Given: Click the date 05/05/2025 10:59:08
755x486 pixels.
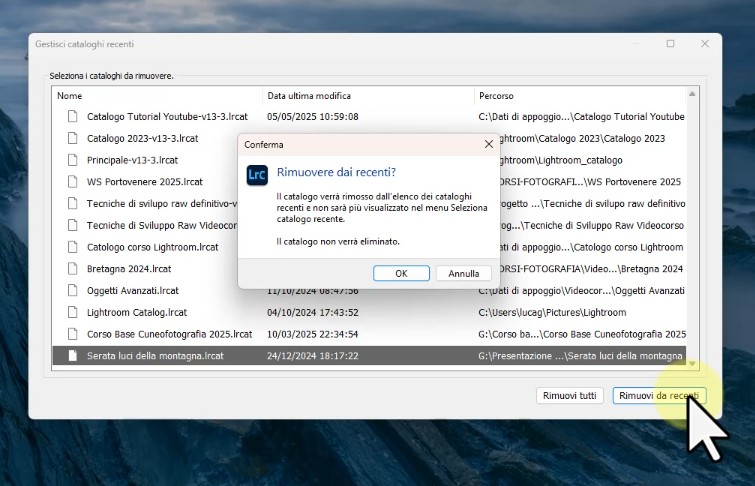Looking at the screenshot, I should click(312, 117).
